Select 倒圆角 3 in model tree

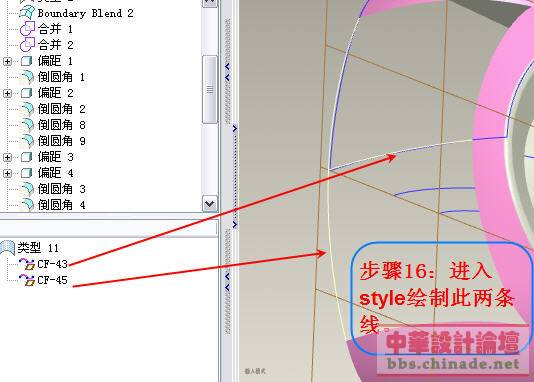(62, 189)
